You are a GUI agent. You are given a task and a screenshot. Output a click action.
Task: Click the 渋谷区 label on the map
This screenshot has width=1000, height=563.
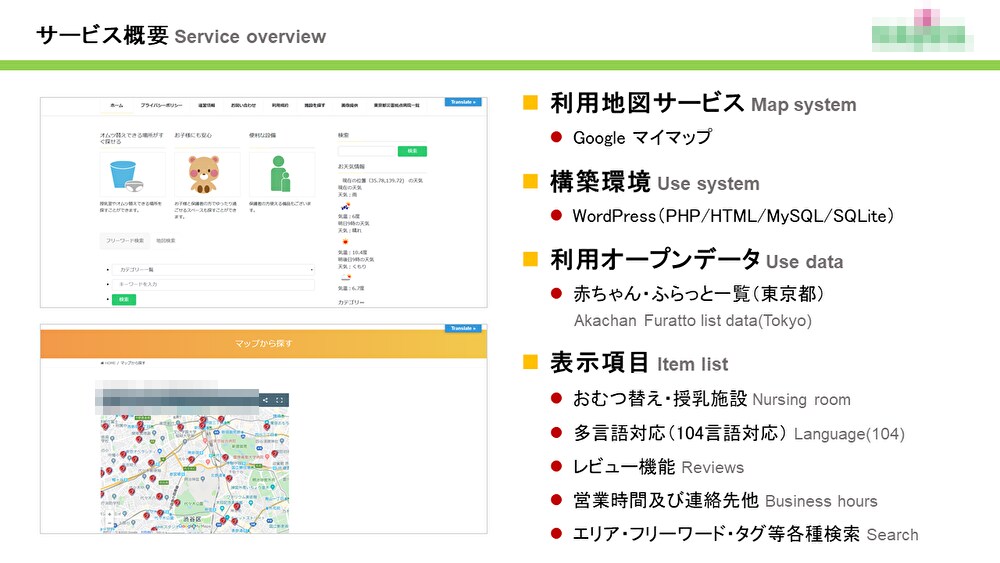[191, 520]
